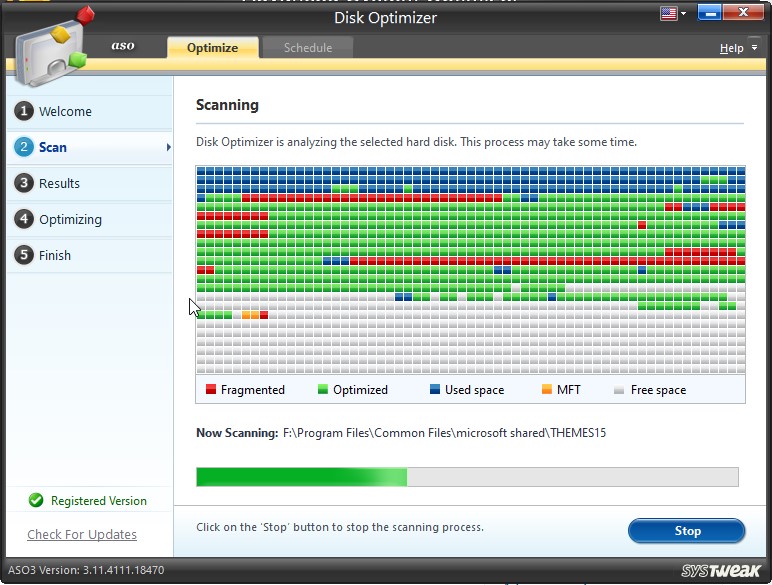Expand the Help menu arrow
Screen dimensions: 772x585
point(754,47)
